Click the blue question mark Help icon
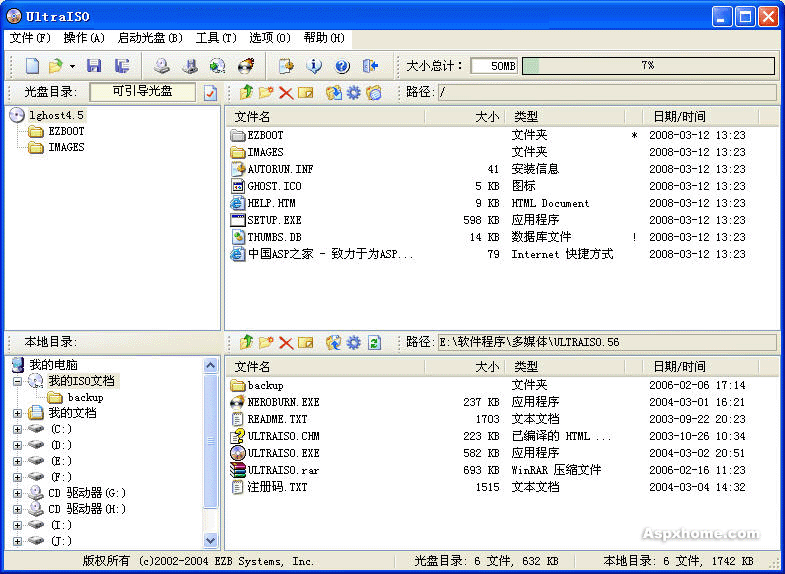785x574 pixels. coord(342,66)
